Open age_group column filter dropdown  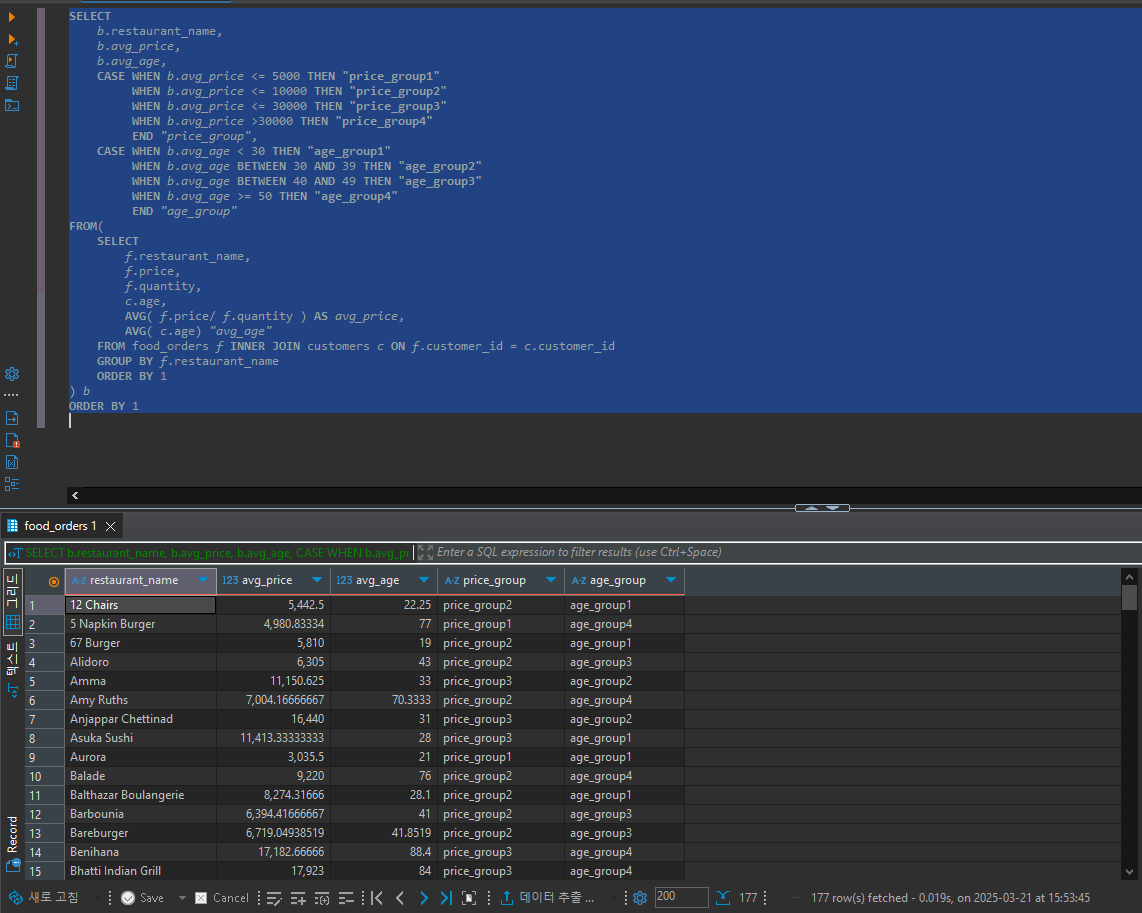(x=671, y=580)
